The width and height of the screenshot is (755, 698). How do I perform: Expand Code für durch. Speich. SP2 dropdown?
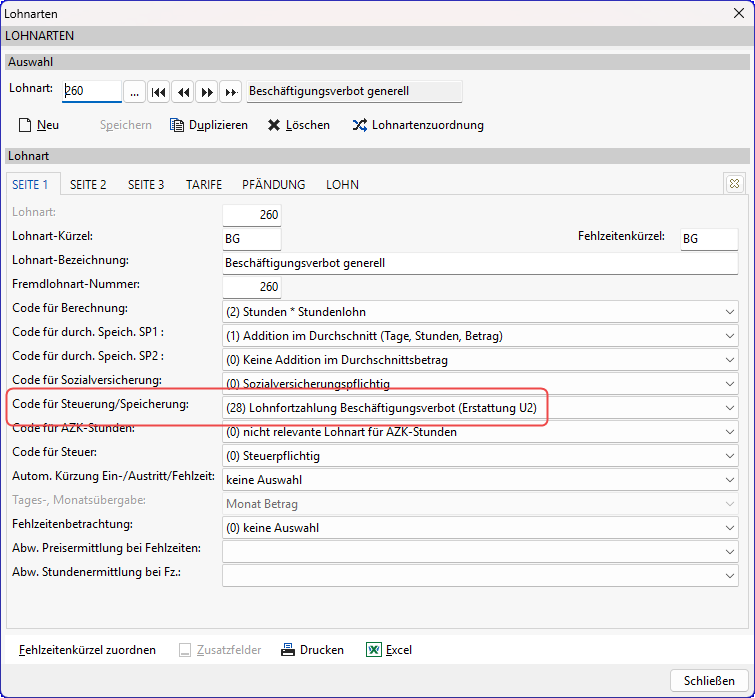point(729,360)
